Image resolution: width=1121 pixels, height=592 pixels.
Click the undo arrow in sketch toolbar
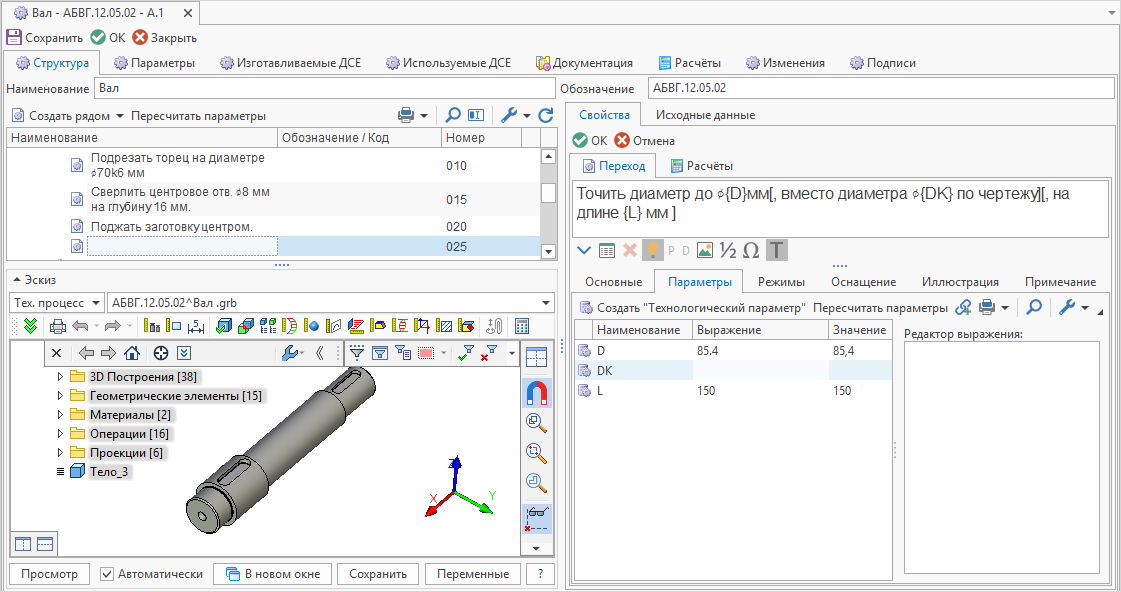(81, 326)
